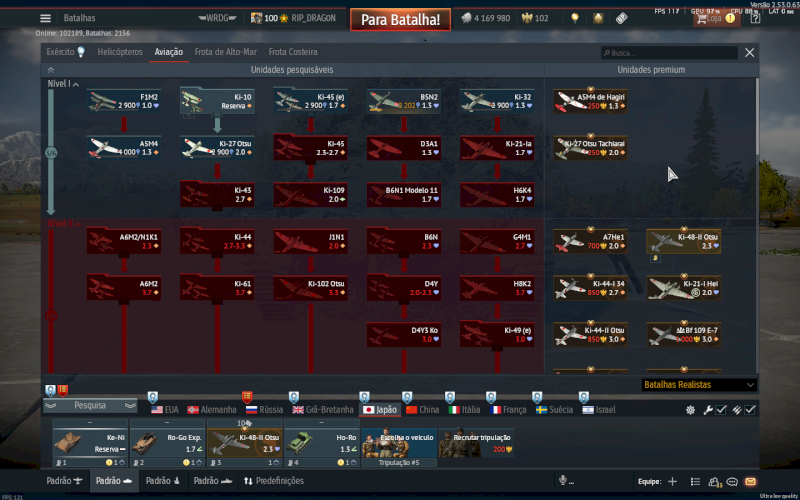This screenshot has height=500, width=800.
Task: Select the premium A5M4 de Hagiri card
Action: pos(590,101)
